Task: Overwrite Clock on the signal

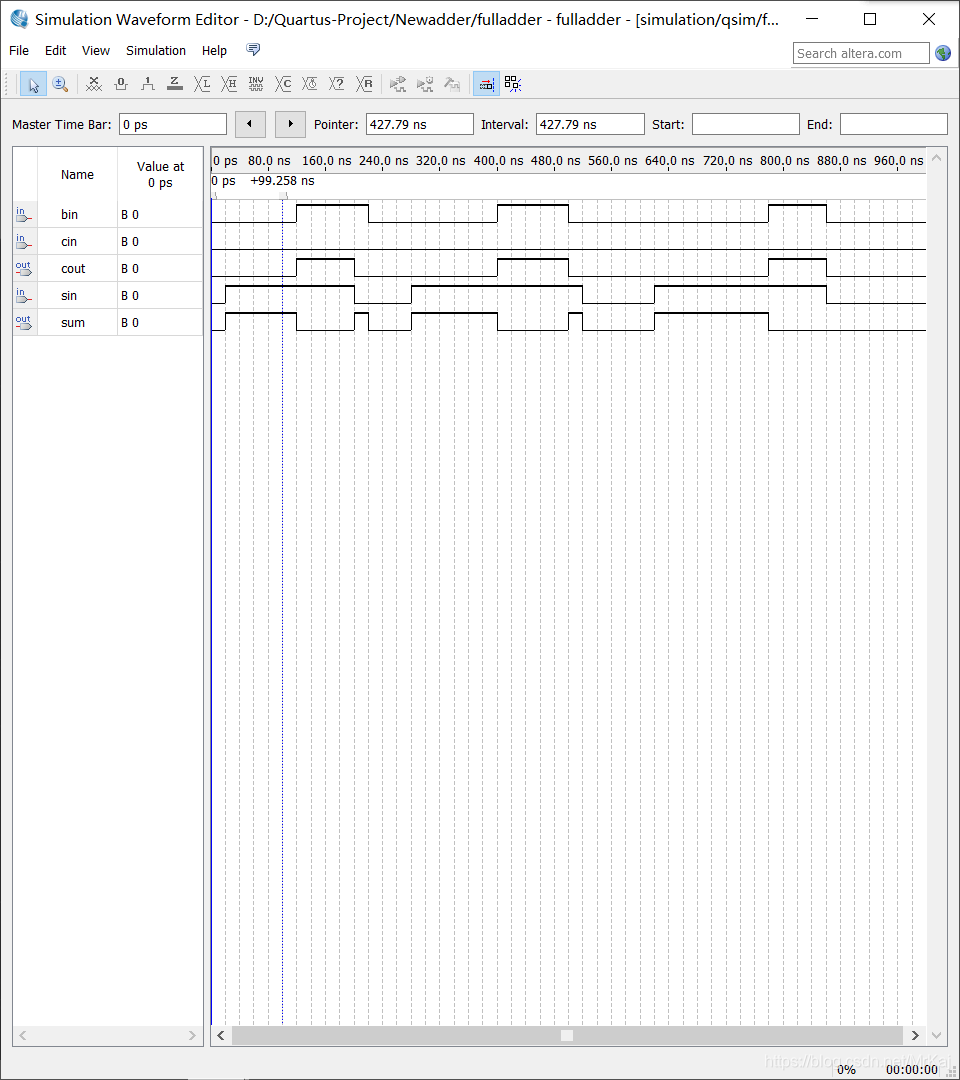Action: click(x=310, y=85)
